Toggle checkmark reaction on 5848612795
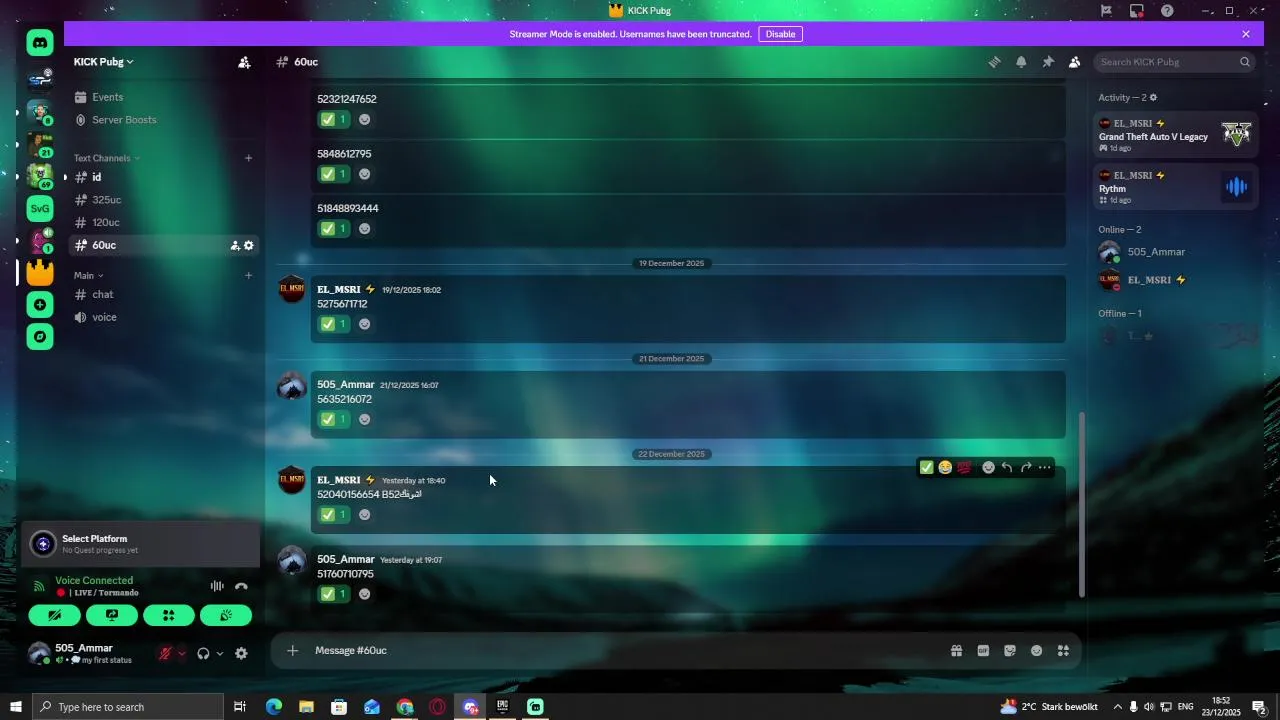 [334, 174]
